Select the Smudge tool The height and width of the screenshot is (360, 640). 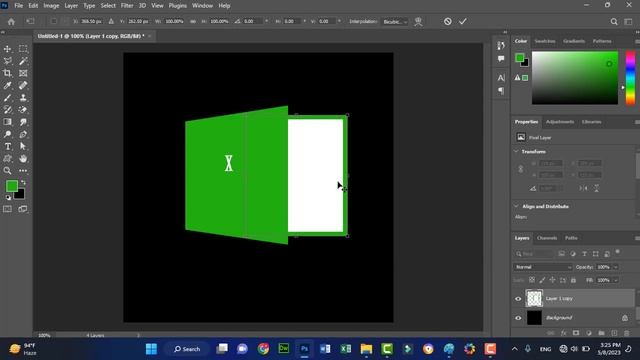23,122
